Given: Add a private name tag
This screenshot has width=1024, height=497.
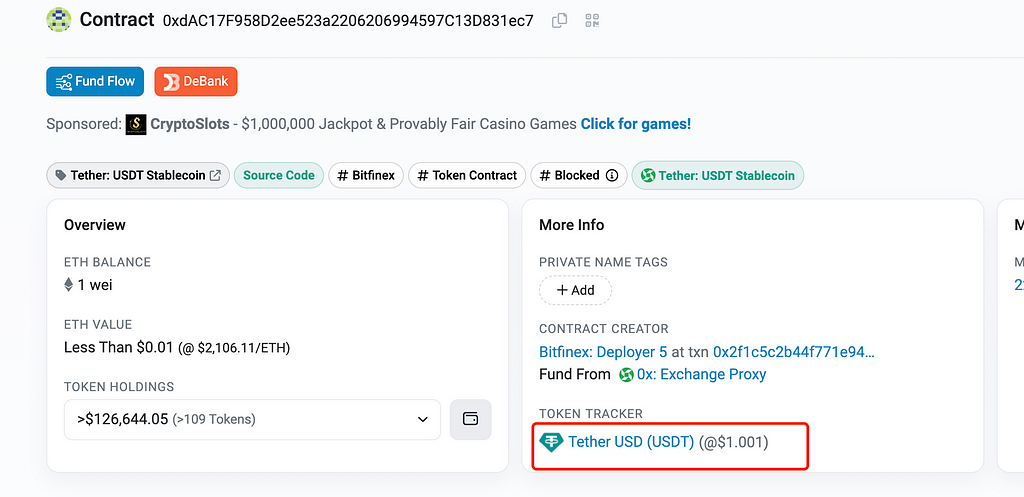Looking at the screenshot, I should pyautogui.click(x=575, y=290).
